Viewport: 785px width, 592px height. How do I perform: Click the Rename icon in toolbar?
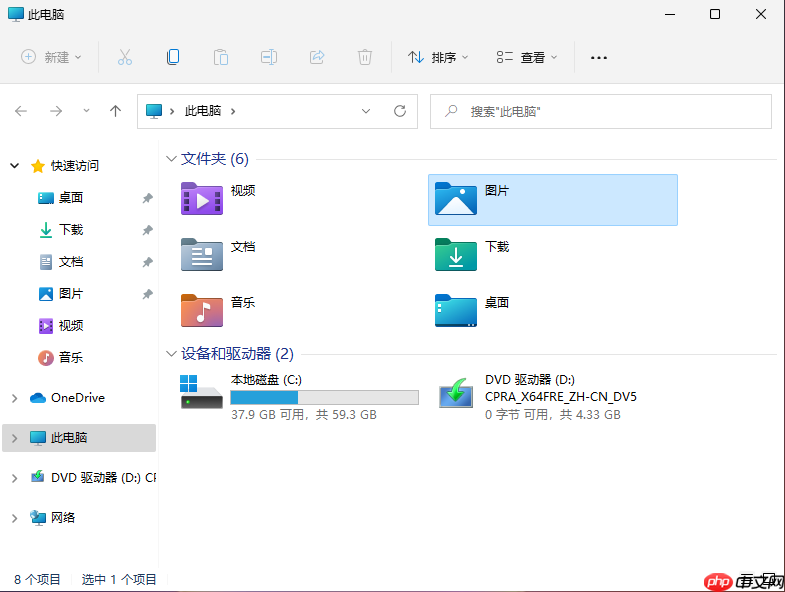(x=269, y=57)
